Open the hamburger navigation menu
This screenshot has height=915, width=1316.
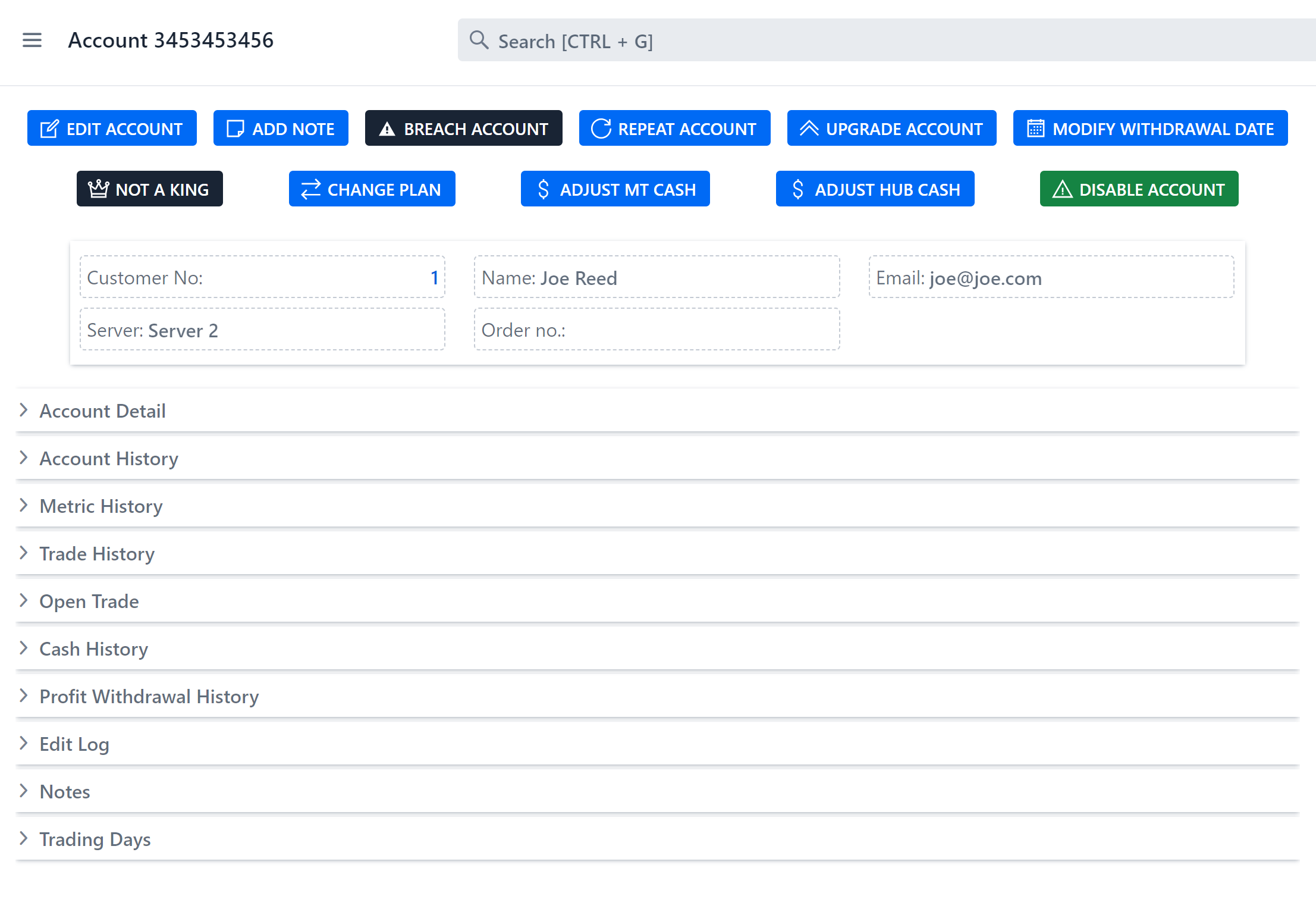[32, 40]
